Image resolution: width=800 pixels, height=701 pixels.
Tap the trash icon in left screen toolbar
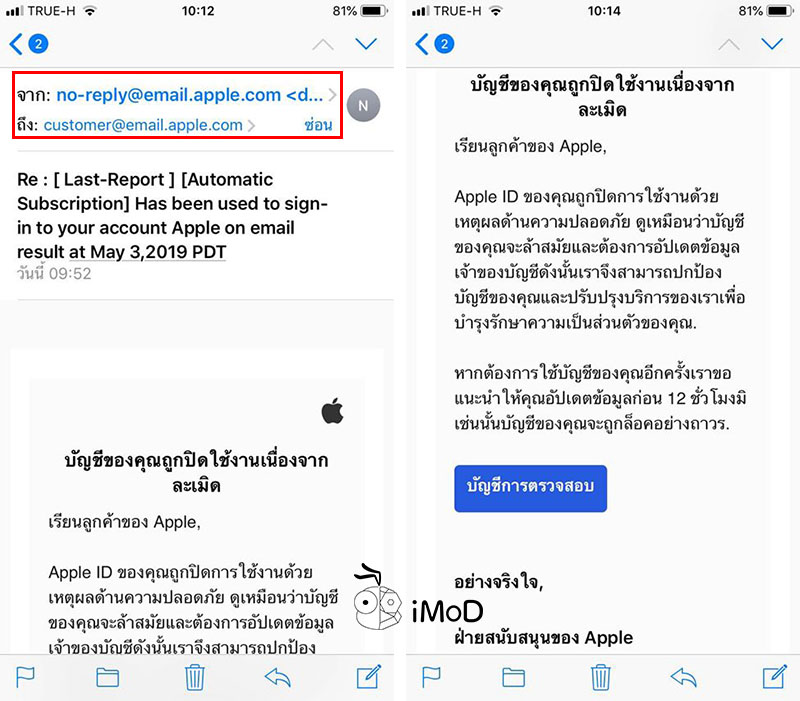(194, 677)
